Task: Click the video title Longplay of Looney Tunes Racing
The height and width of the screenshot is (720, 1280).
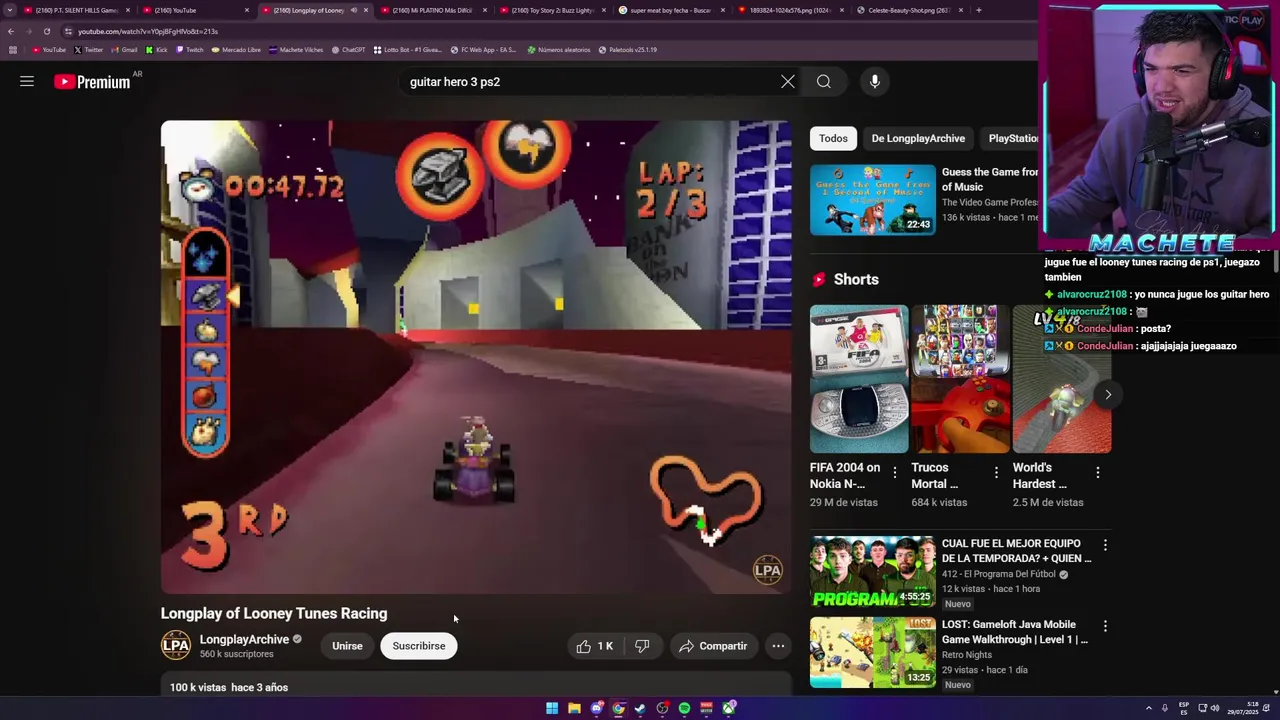Action: [274, 613]
